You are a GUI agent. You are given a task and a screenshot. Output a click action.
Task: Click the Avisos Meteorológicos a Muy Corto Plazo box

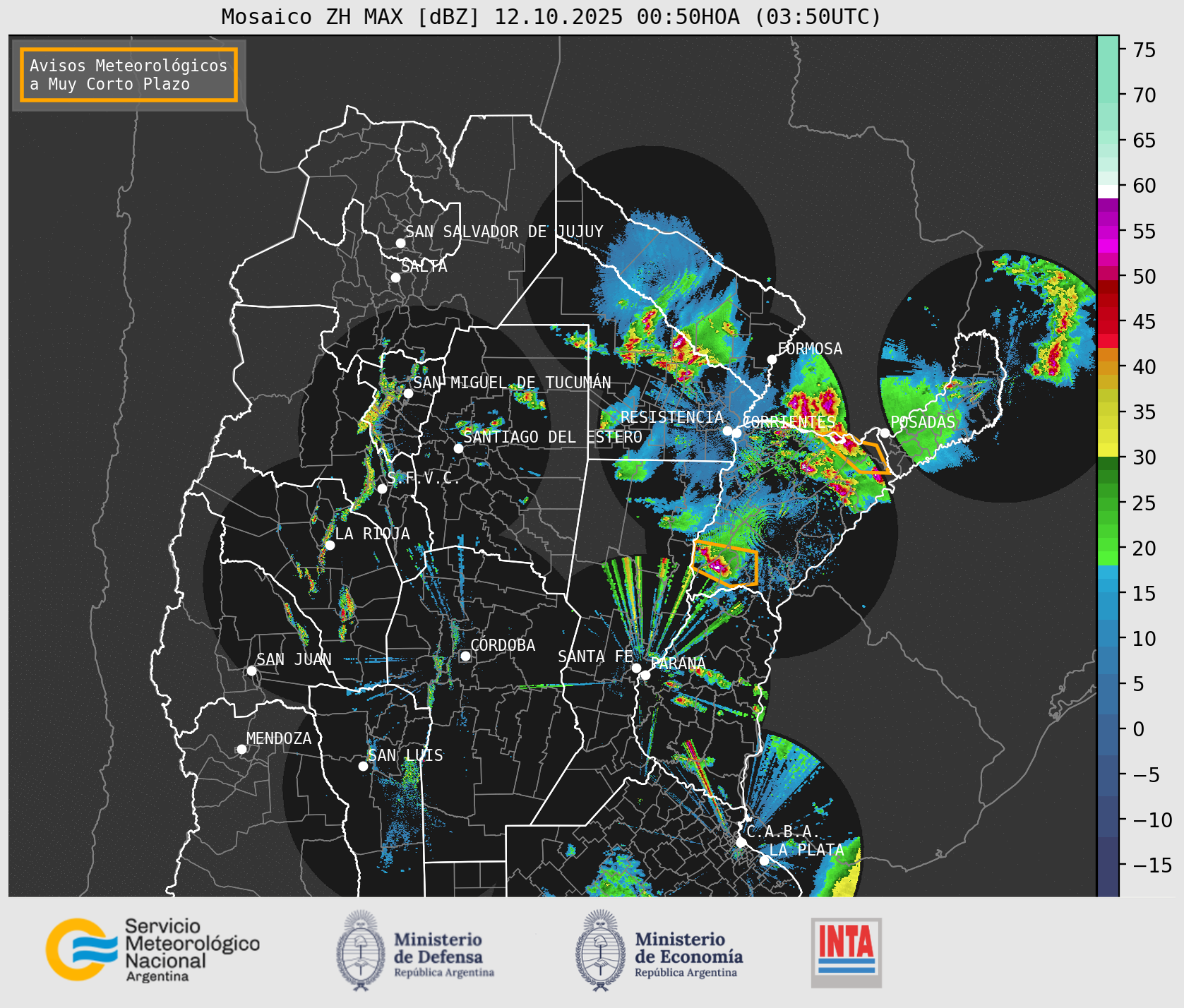(128, 75)
